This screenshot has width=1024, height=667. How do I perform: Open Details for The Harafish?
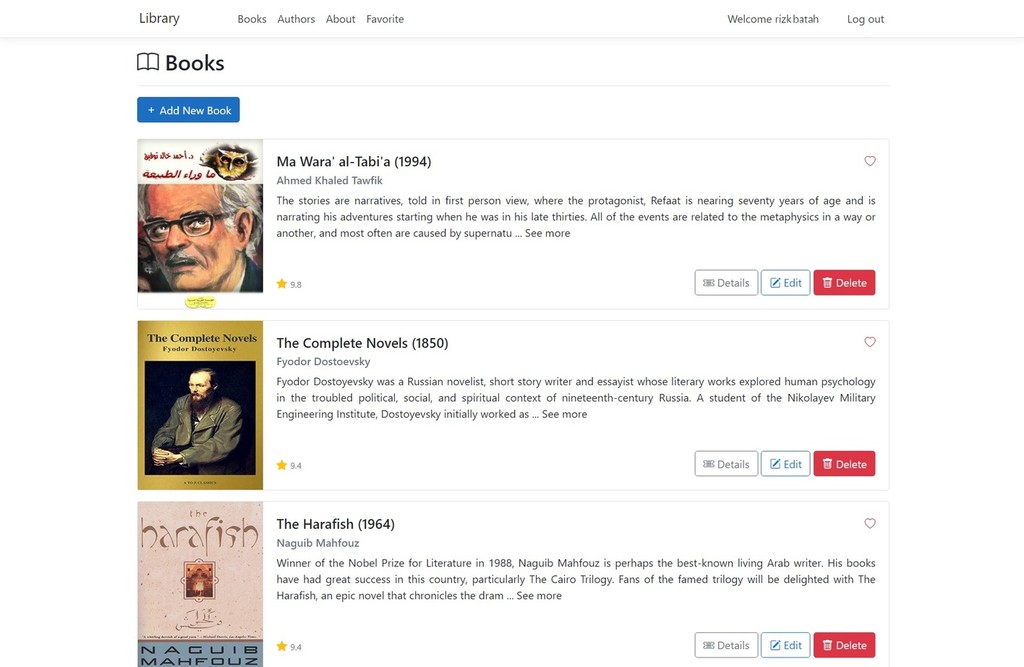point(726,645)
